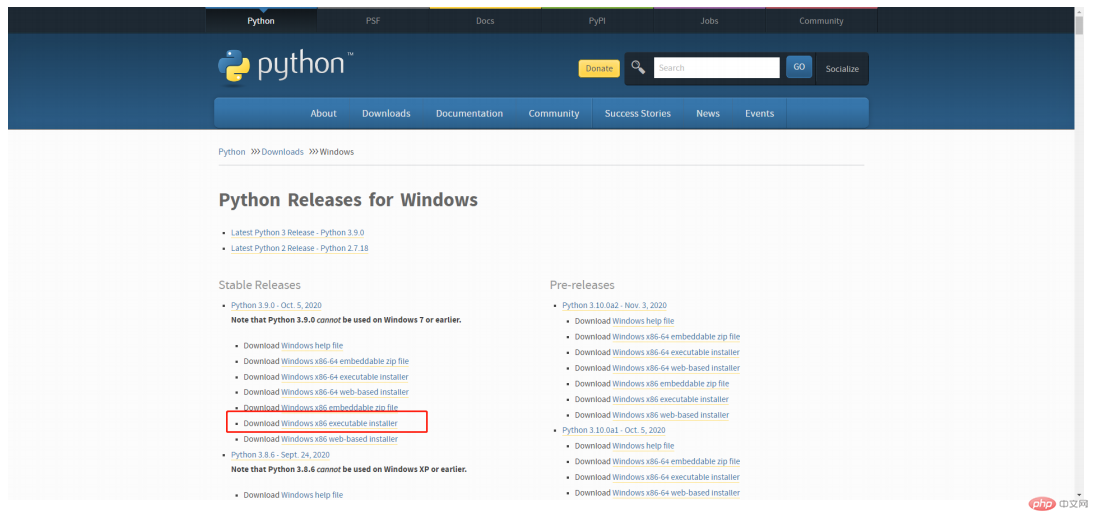This screenshot has height=514, width=1093.
Task: Download 3.10.0a2 Windows help file
Action: [643, 321]
